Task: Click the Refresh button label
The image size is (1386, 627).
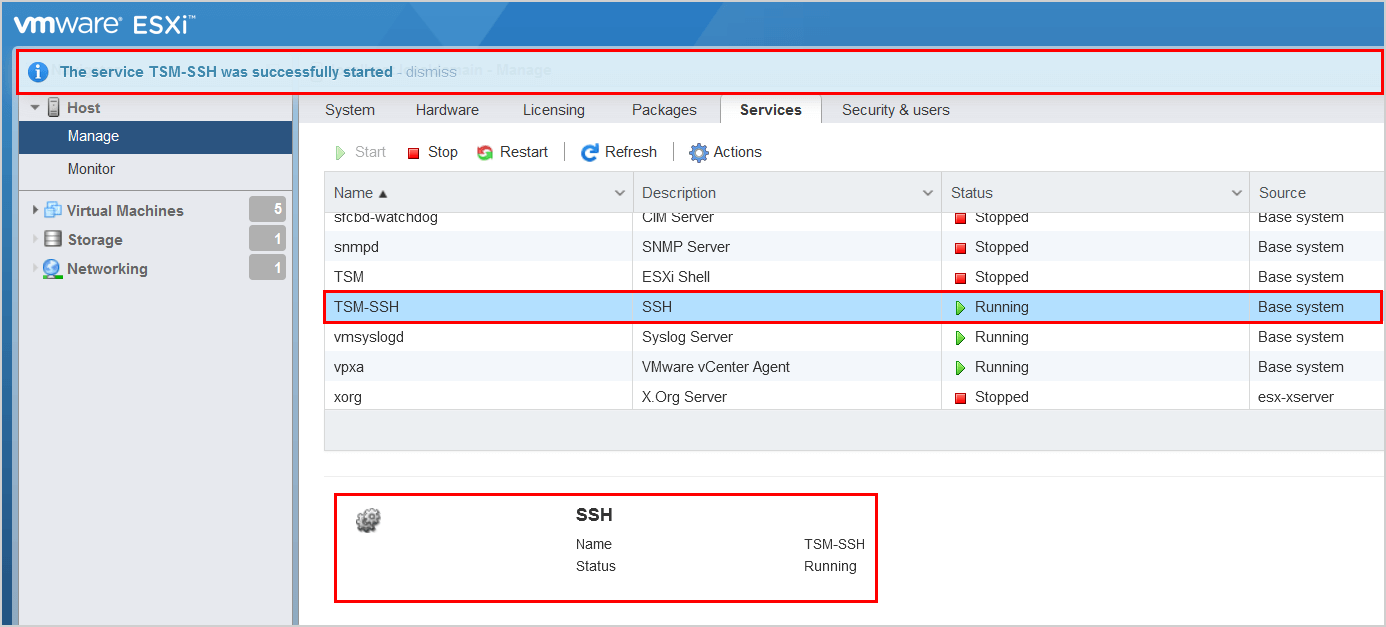Action: click(631, 152)
